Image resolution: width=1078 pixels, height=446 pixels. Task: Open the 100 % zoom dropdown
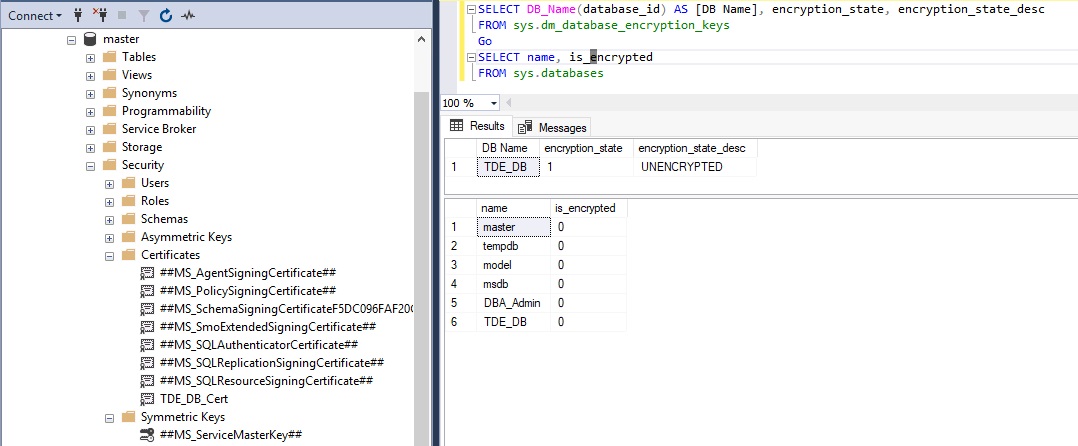pyautogui.click(x=494, y=104)
